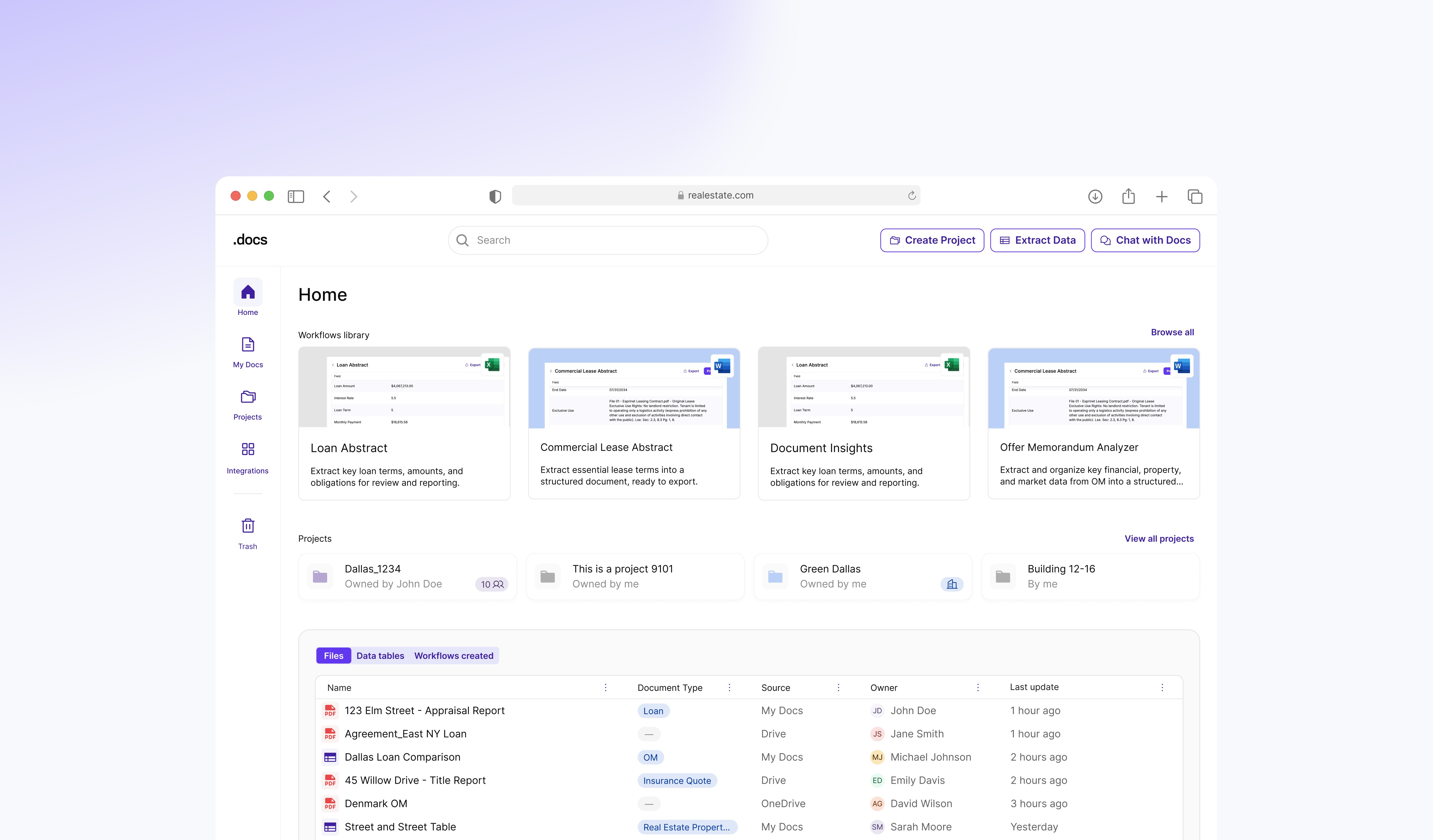Image resolution: width=1433 pixels, height=840 pixels.
Task: Click View all projects link
Action: click(1159, 539)
